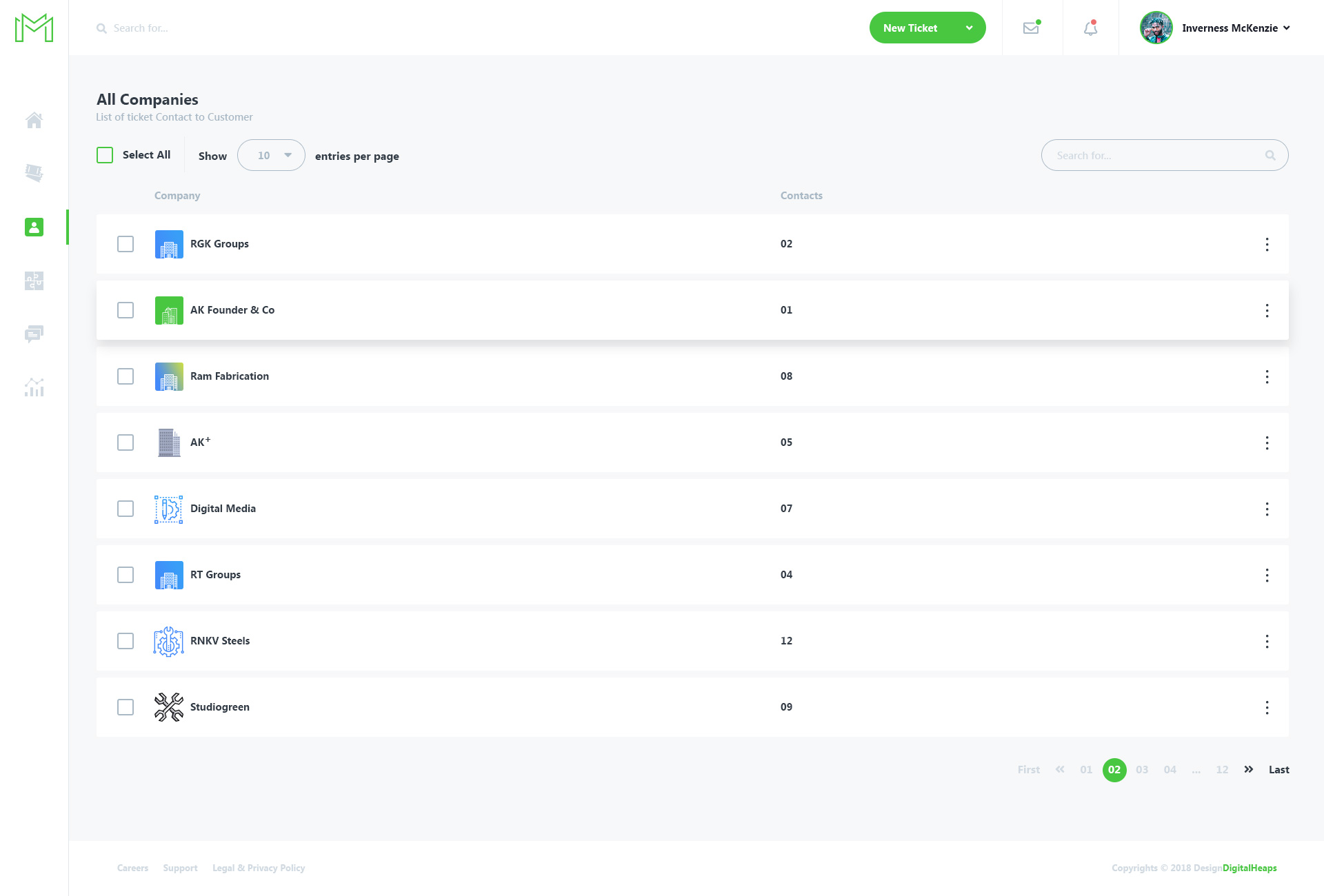This screenshot has height=896, width=1324.
Task: Check the checkbox for Studiogreen
Action: (x=126, y=707)
